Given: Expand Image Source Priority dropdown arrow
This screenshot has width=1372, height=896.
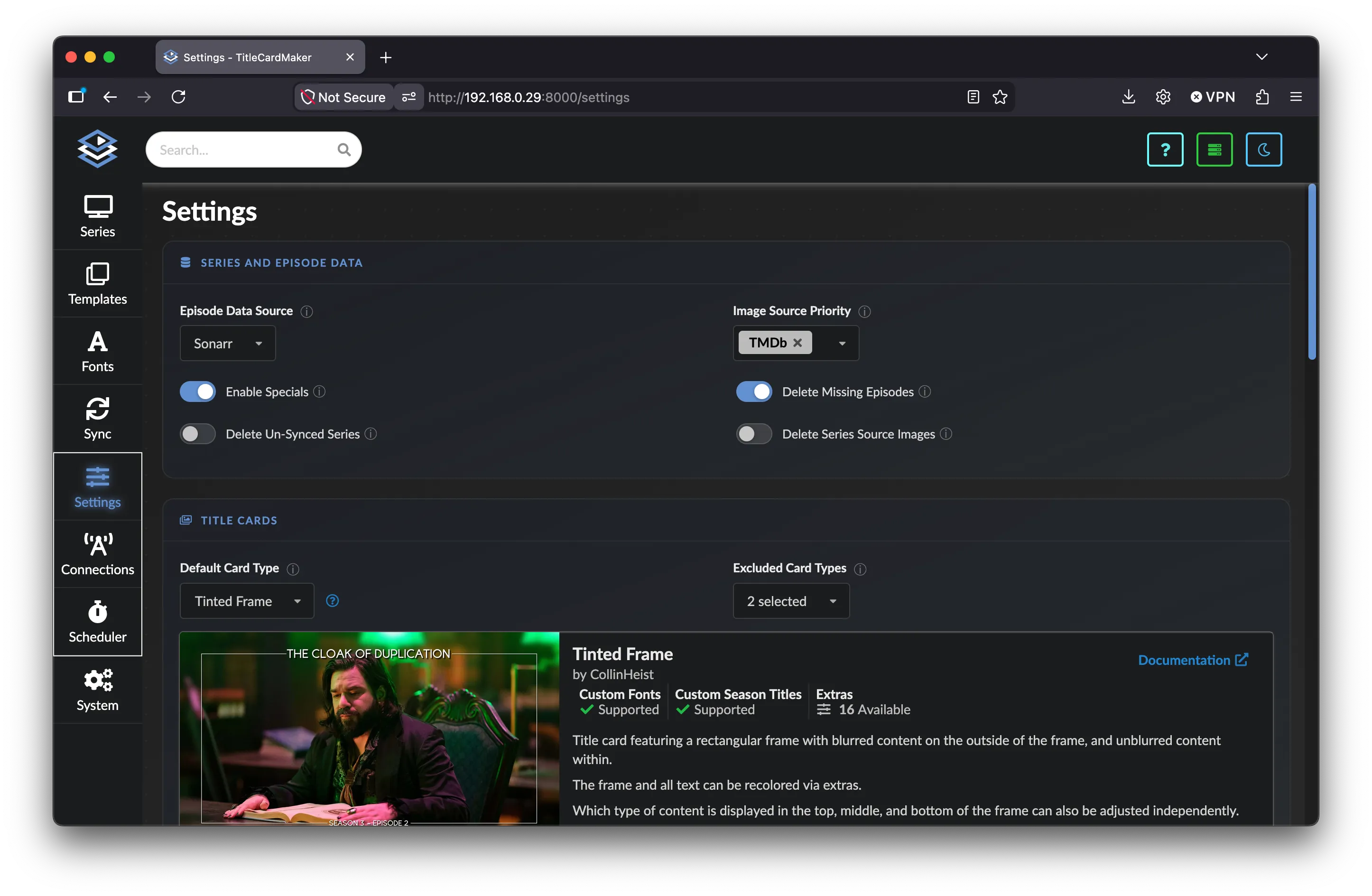Looking at the screenshot, I should [x=842, y=344].
